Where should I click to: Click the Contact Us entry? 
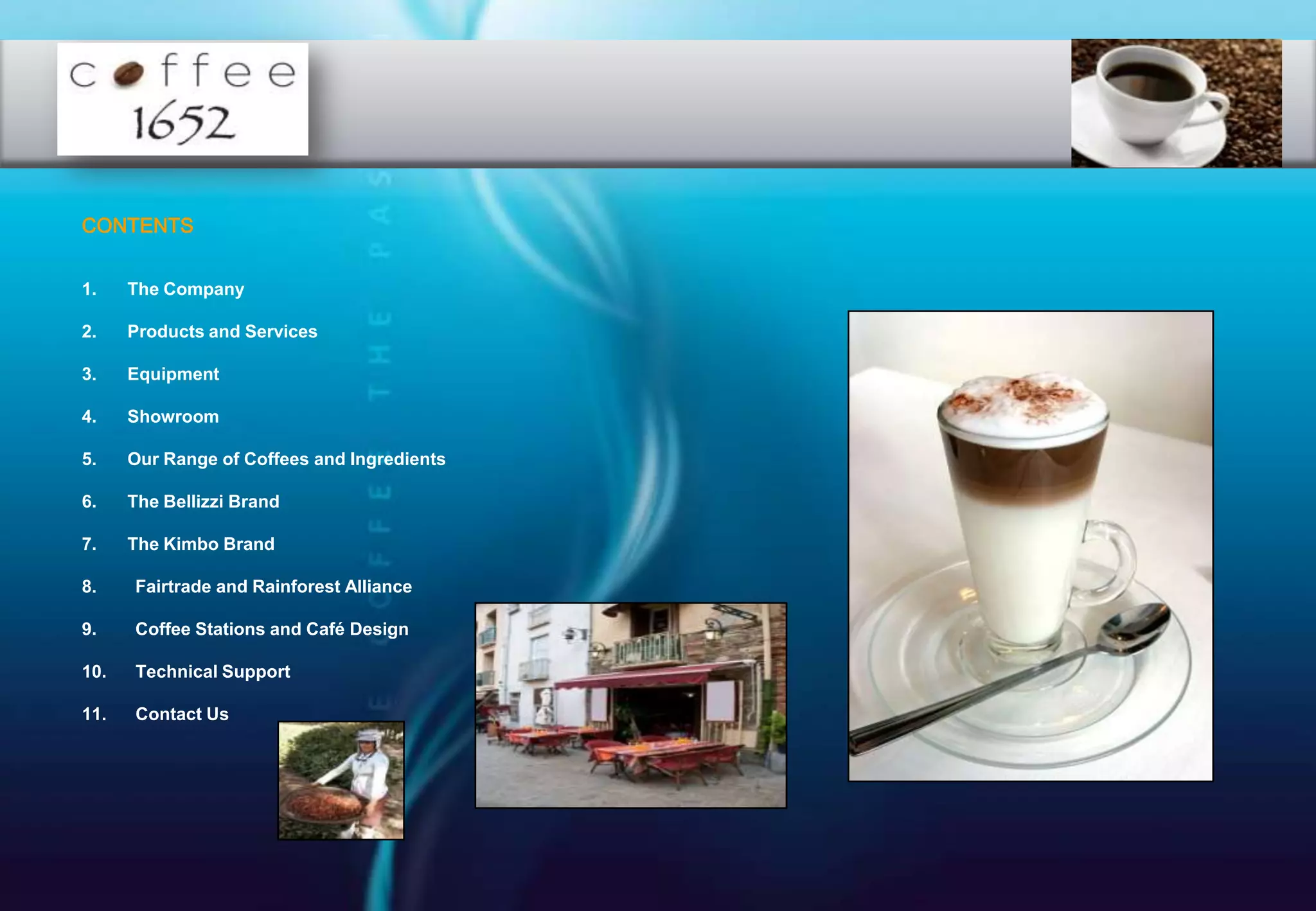pos(182,714)
